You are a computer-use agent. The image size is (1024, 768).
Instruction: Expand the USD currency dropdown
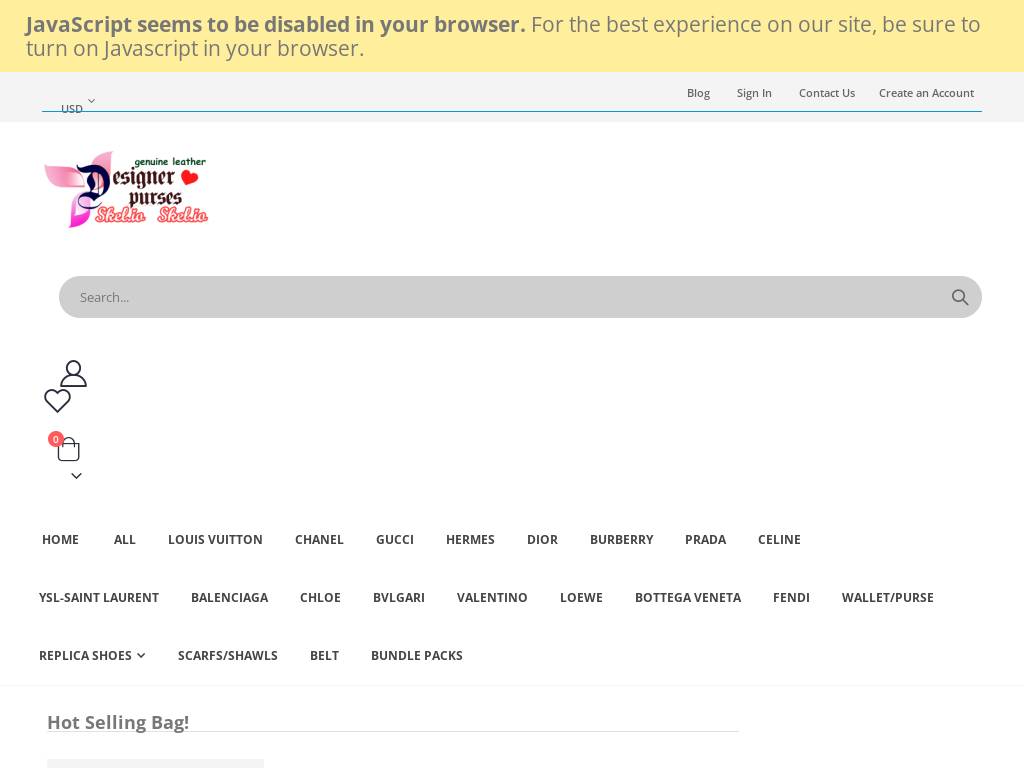[78, 106]
